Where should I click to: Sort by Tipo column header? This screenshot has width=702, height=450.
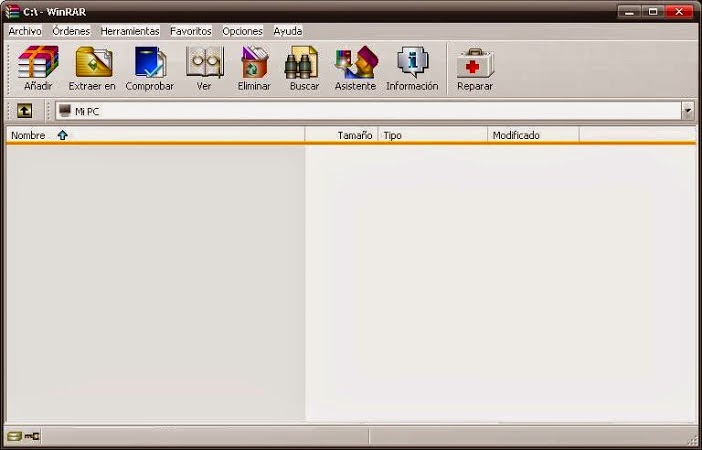tap(433, 135)
